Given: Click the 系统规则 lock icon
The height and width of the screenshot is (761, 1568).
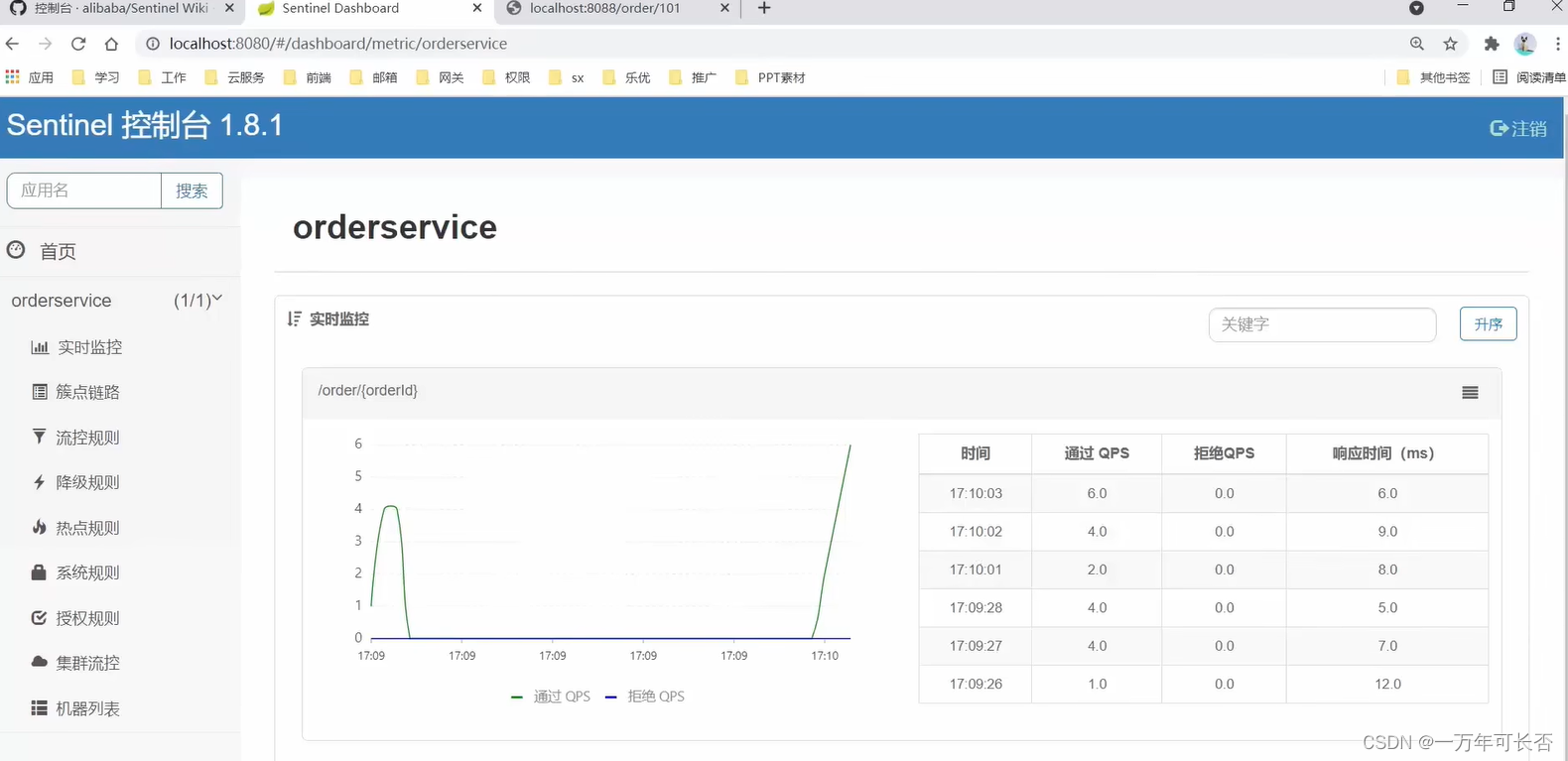Looking at the screenshot, I should click(40, 572).
